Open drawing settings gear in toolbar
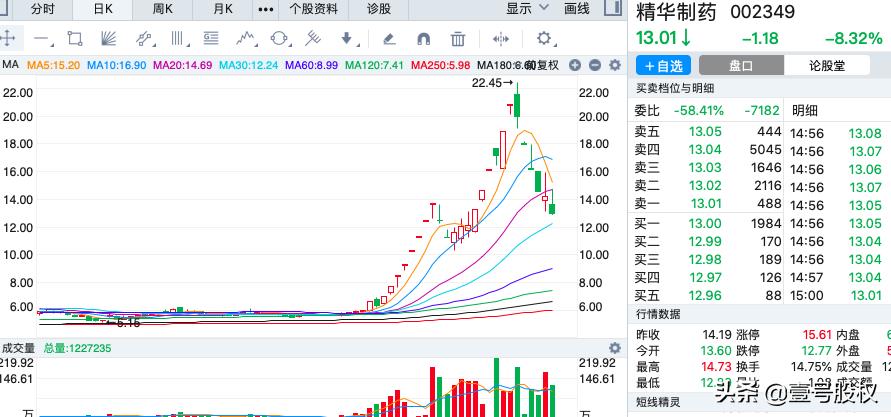Screen dimensions: 891x417 click(544, 39)
